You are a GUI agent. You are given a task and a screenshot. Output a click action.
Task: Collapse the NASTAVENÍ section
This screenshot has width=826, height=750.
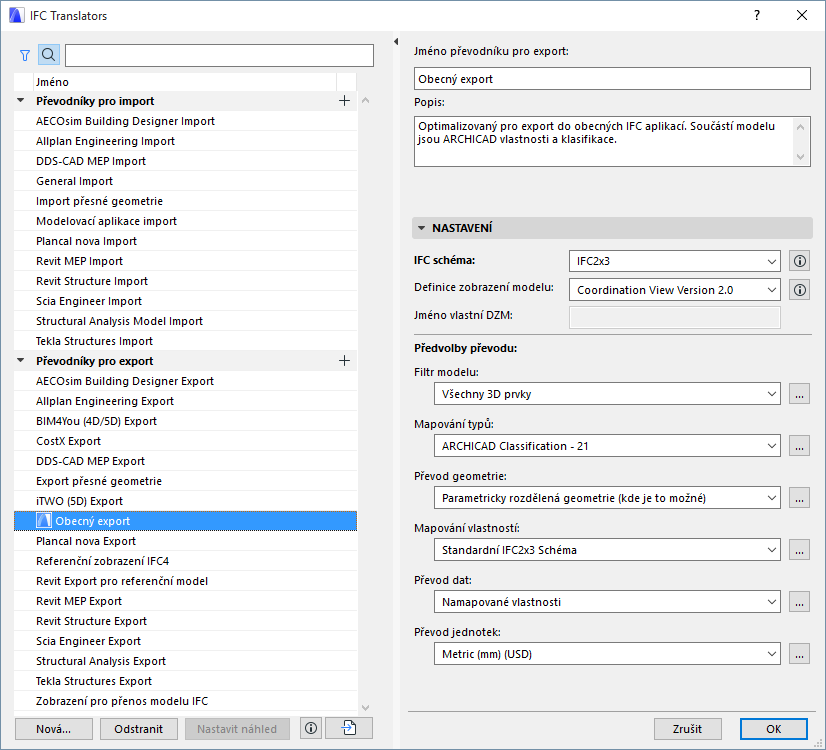tap(422, 228)
